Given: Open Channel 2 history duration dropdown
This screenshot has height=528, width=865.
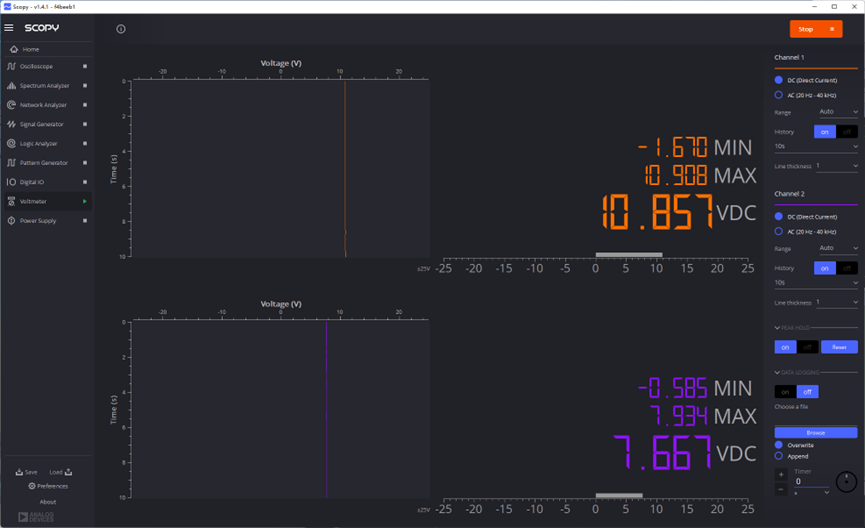Looking at the screenshot, I should tap(816, 282).
